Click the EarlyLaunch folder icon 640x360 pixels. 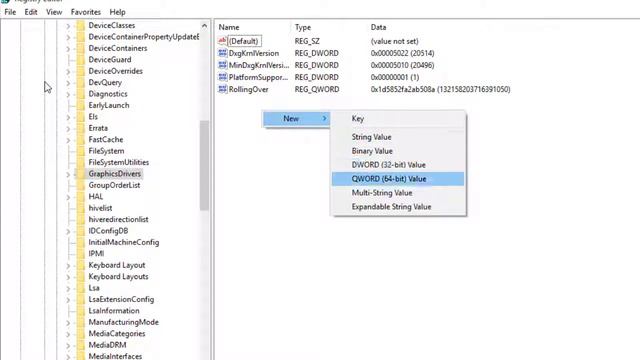(x=80, y=105)
